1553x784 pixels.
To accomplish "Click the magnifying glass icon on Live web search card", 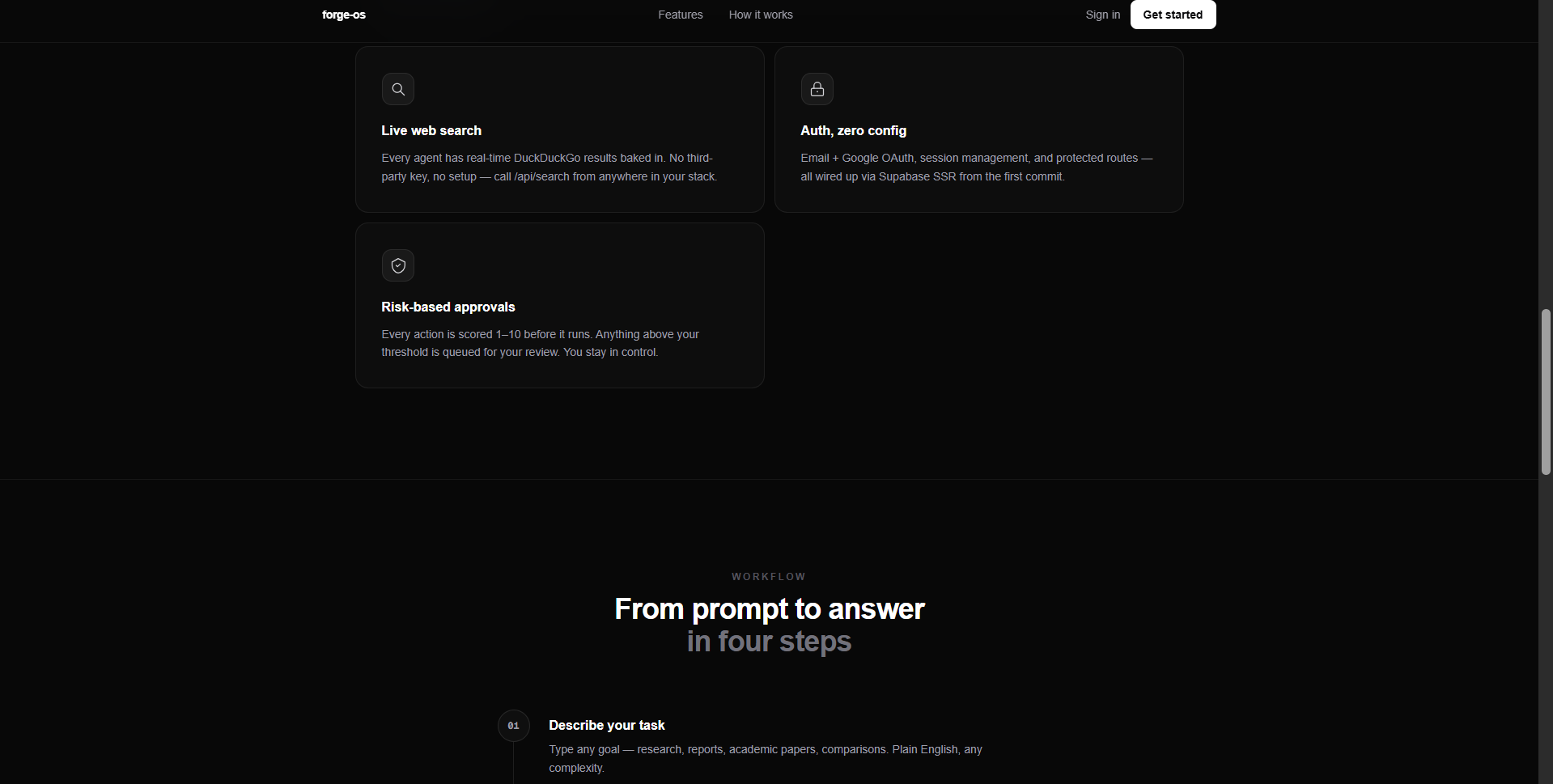I will [x=397, y=89].
